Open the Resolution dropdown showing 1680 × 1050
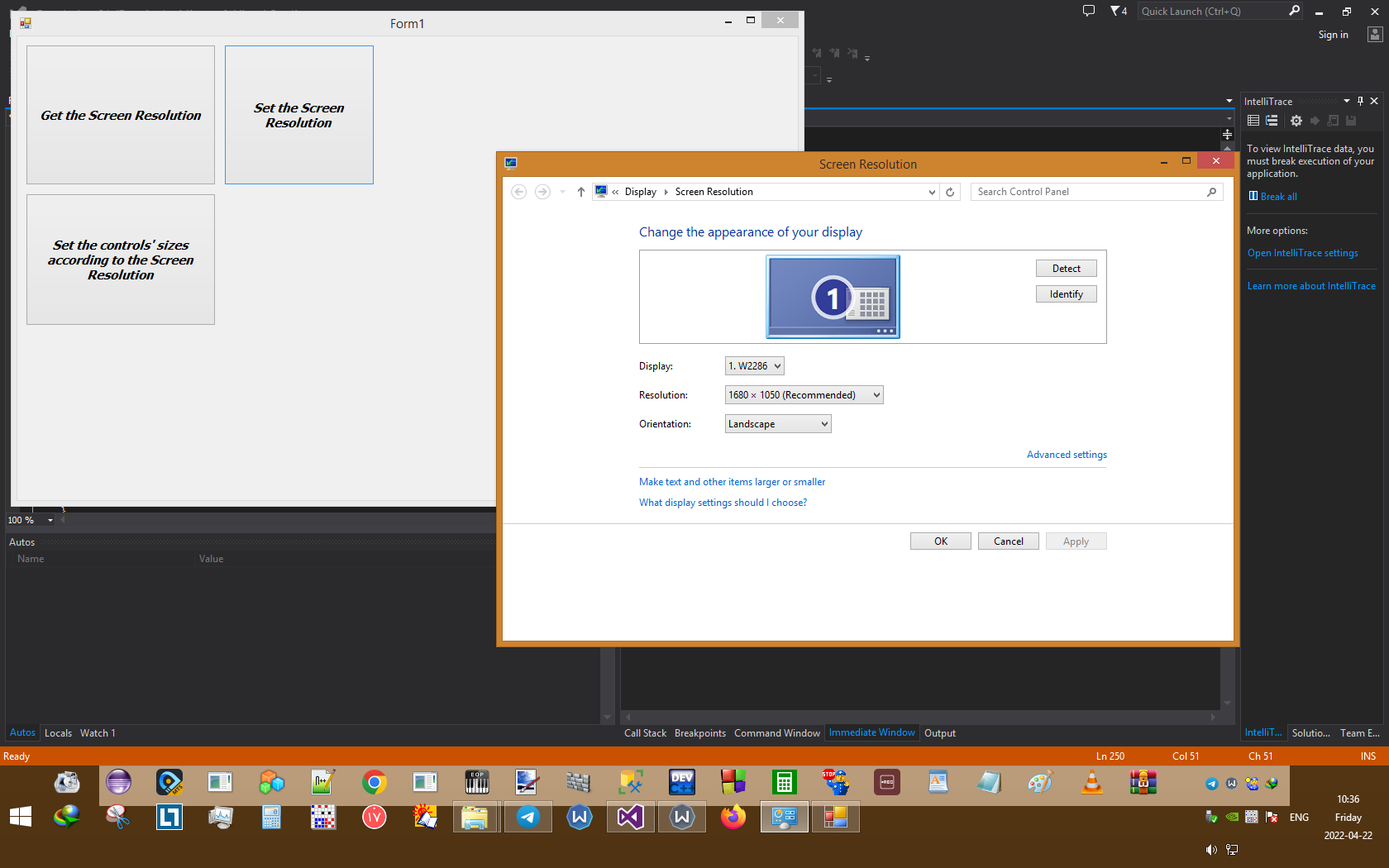The image size is (1389, 868). 804,395
